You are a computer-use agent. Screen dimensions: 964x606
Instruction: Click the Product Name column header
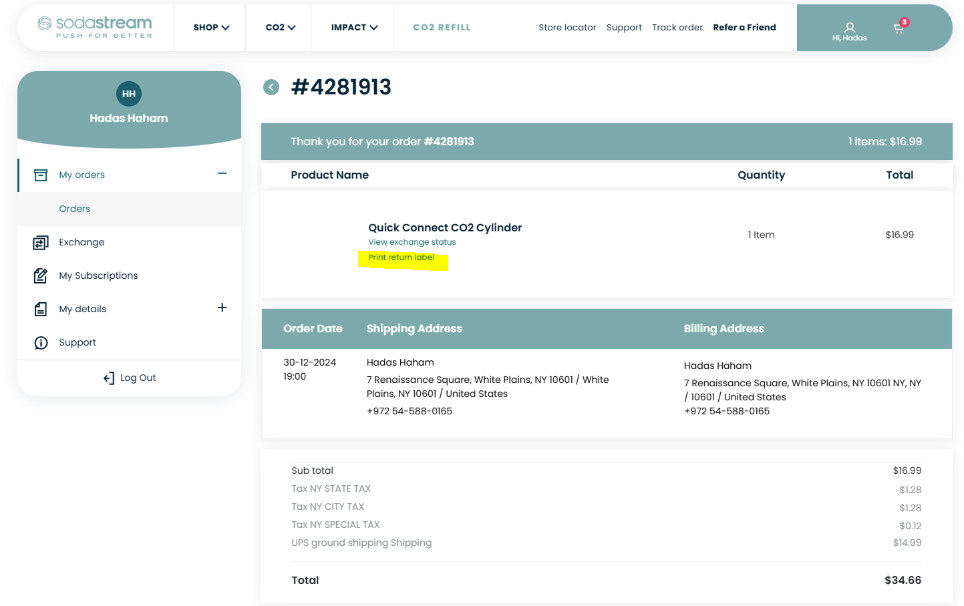click(x=330, y=175)
